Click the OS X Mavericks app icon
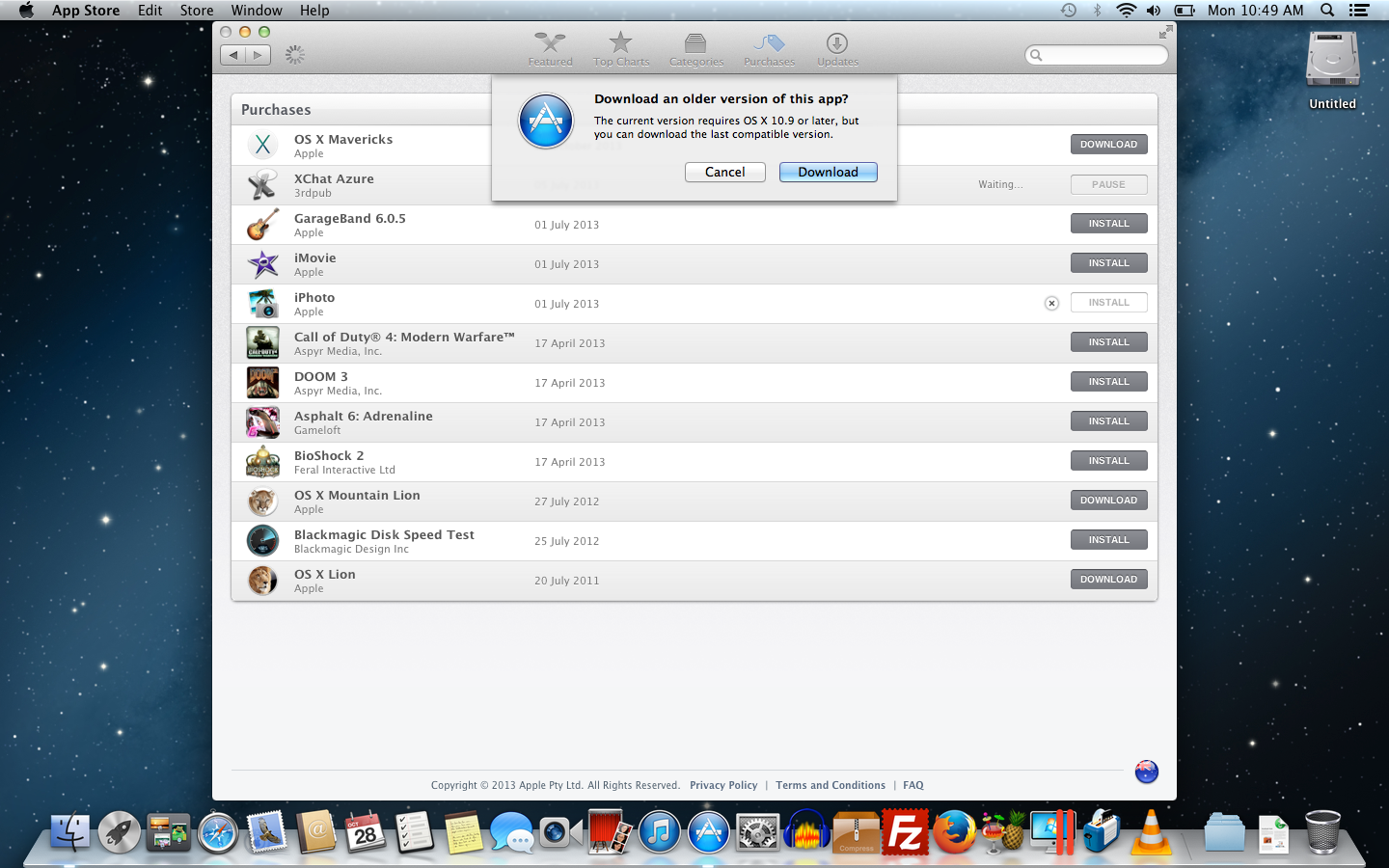1389x868 pixels. [x=262, y=145]
